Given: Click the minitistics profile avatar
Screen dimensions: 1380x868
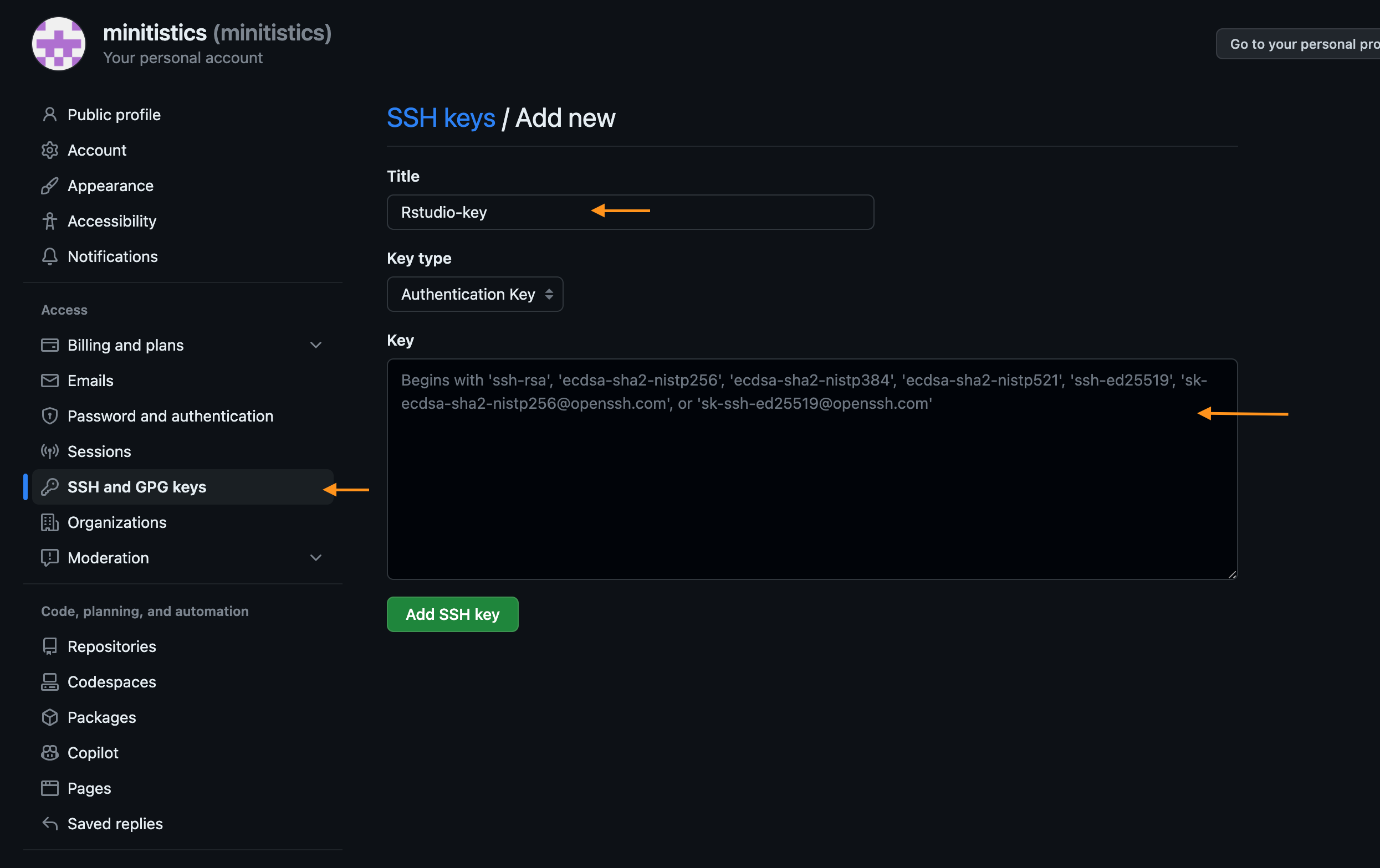Looking at the screenshot, I should 59,44.
